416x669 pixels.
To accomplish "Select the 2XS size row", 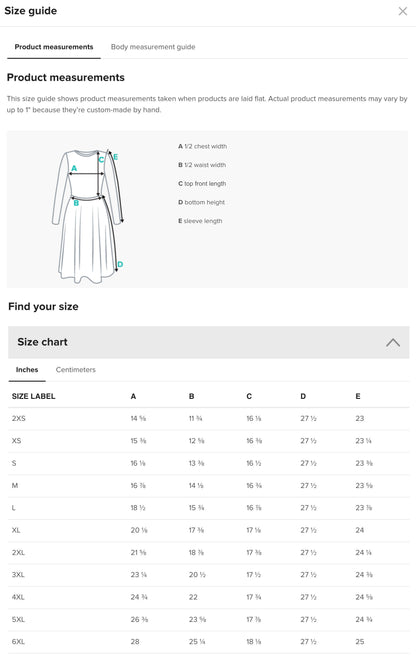I will pos(209,419).
